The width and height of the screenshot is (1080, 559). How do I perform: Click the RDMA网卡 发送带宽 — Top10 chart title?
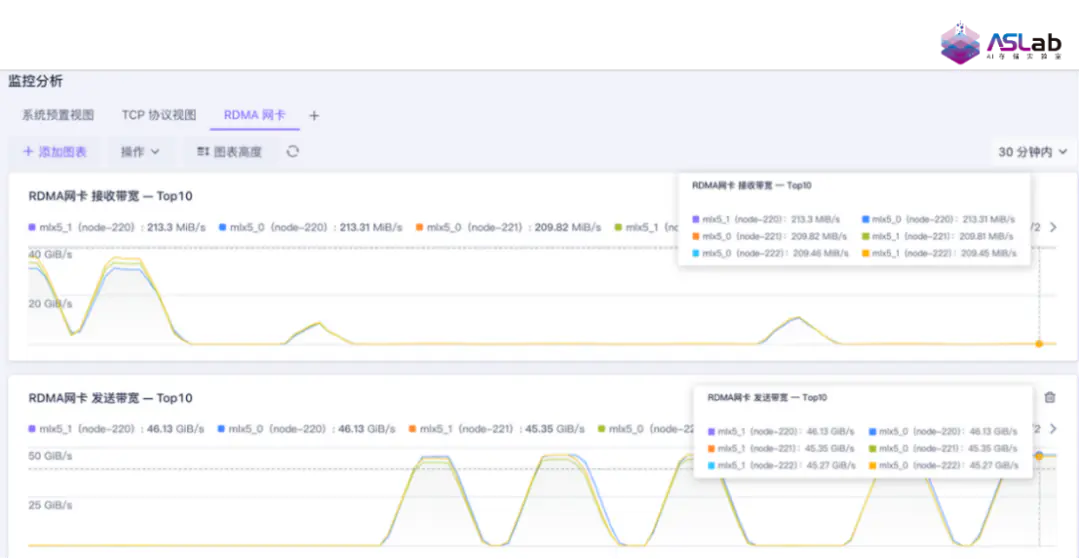pyautogui.click(x=110, y=398)
